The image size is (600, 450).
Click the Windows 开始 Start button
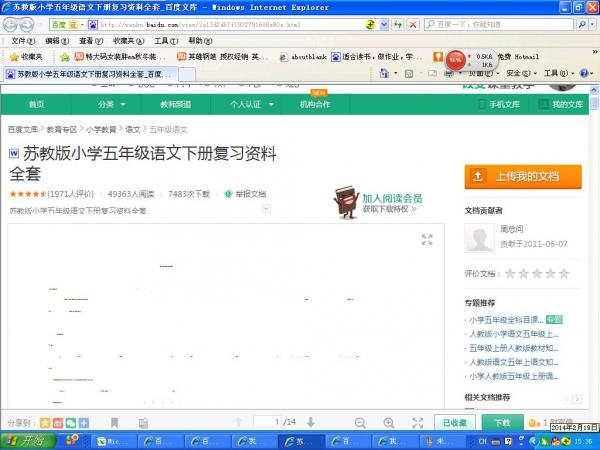click(28, 441)
